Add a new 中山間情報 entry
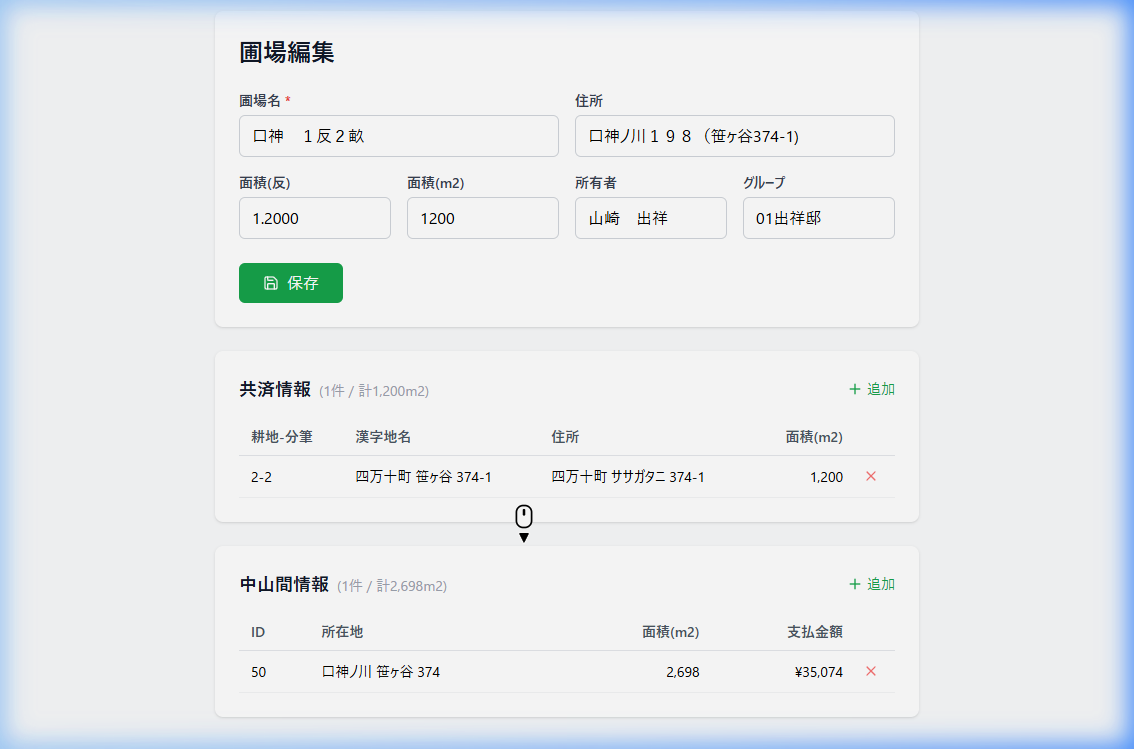The image size is (1134, 749). coord(871,584)
